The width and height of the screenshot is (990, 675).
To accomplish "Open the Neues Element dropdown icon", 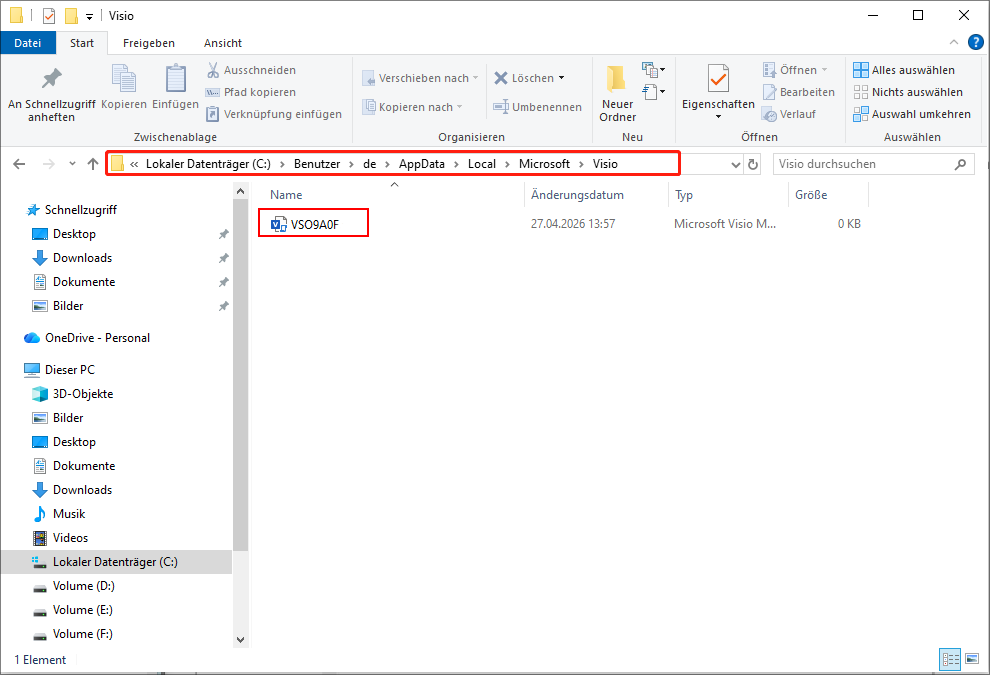I will [x=653, y=69].
